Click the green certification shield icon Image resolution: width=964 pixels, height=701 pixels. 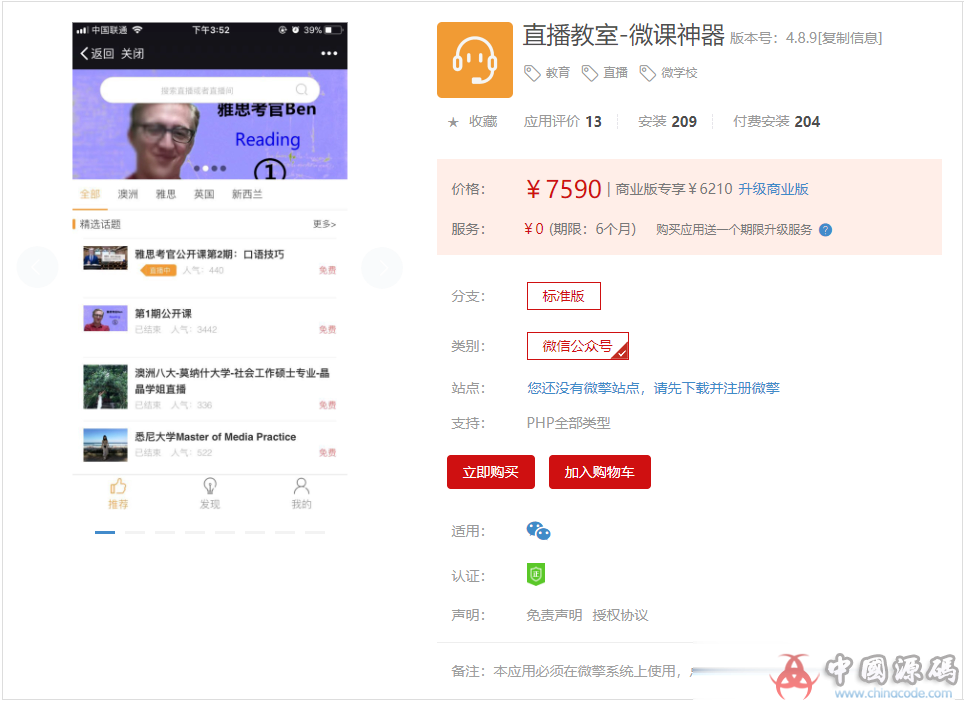536,574
